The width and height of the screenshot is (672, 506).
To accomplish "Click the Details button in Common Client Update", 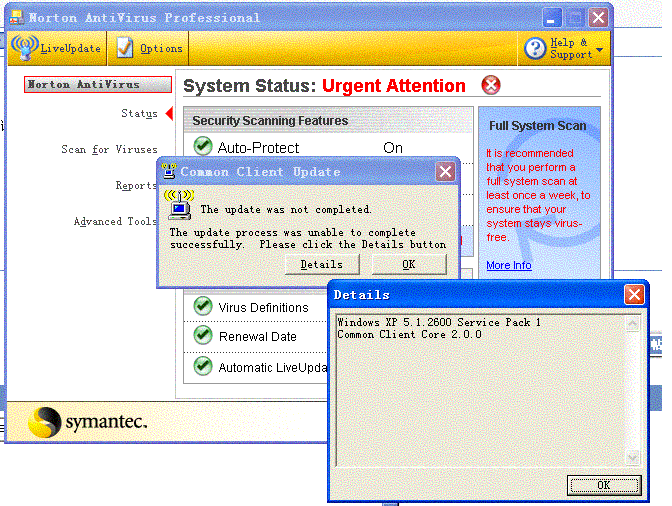I will [x=322, y=264].
